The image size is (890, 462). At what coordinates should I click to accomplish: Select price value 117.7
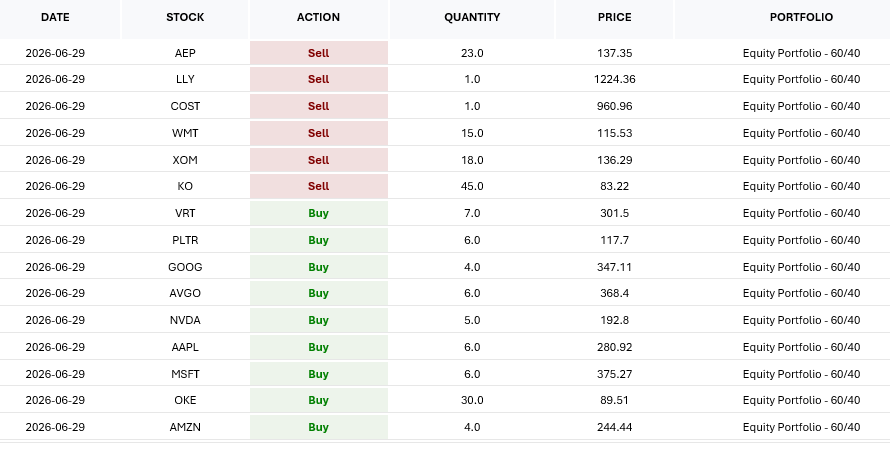pyautogui.click(x=615, y=240)
